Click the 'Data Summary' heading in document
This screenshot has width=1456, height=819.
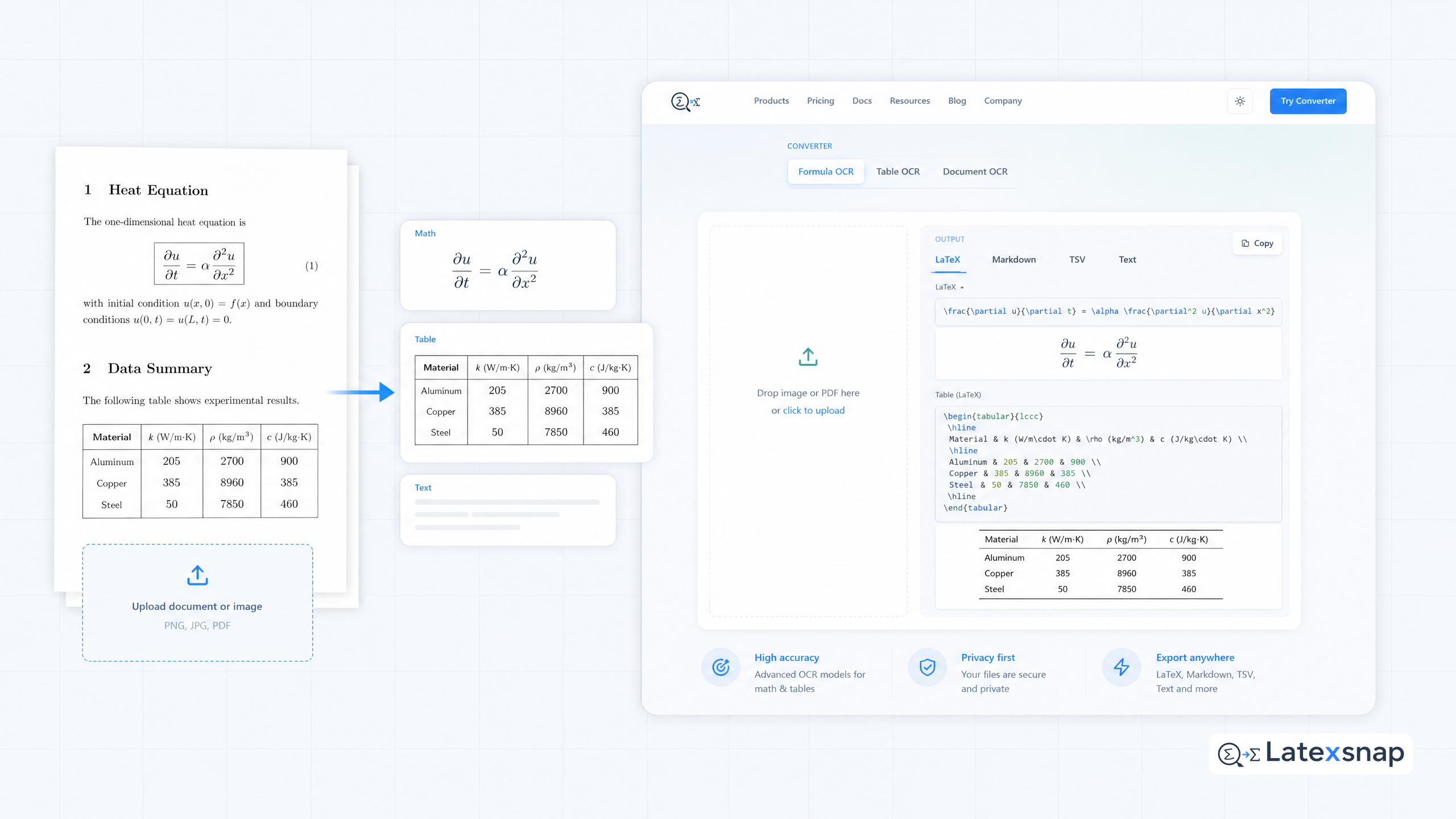(160, 369)
